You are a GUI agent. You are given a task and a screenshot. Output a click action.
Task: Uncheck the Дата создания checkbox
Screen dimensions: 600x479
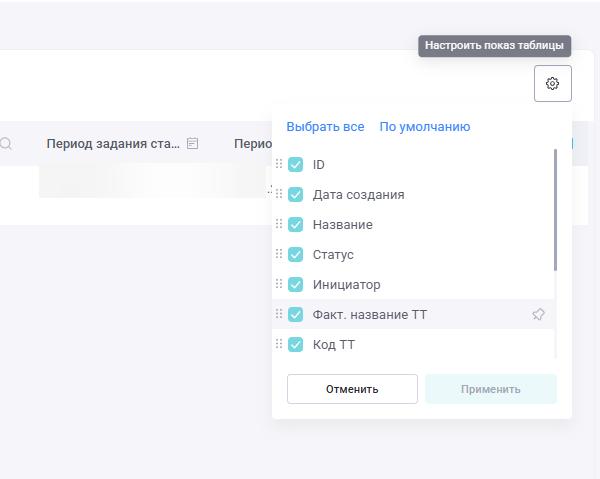point(295,194)
